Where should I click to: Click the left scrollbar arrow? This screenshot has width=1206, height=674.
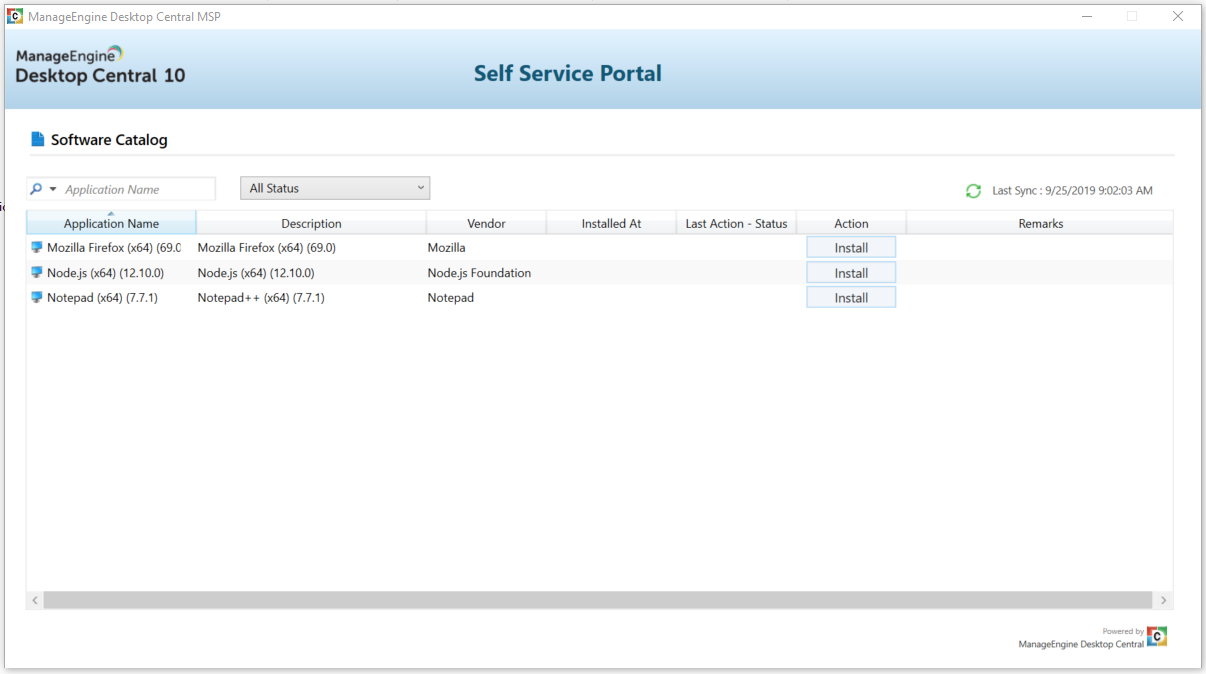(35, 600)
